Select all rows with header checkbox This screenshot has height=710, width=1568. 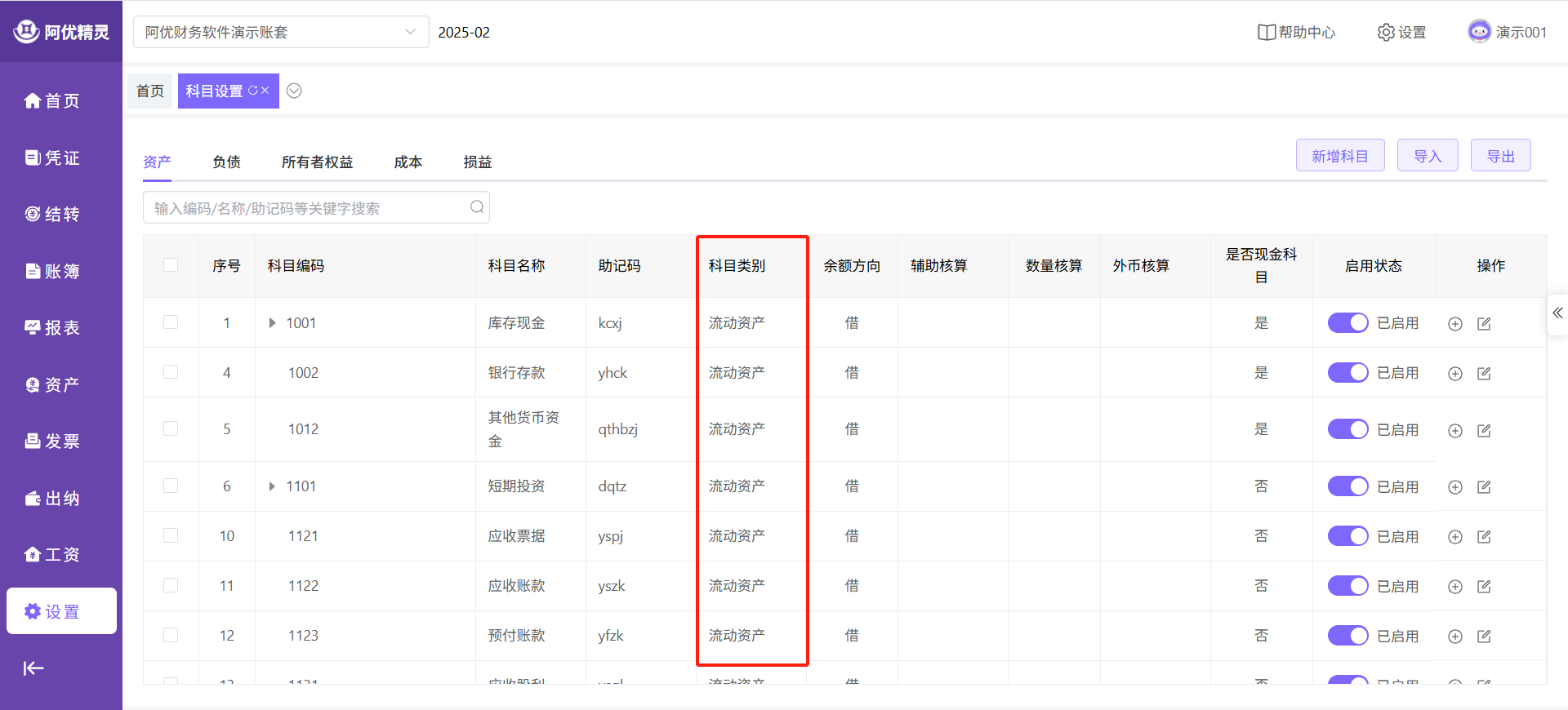171,265
